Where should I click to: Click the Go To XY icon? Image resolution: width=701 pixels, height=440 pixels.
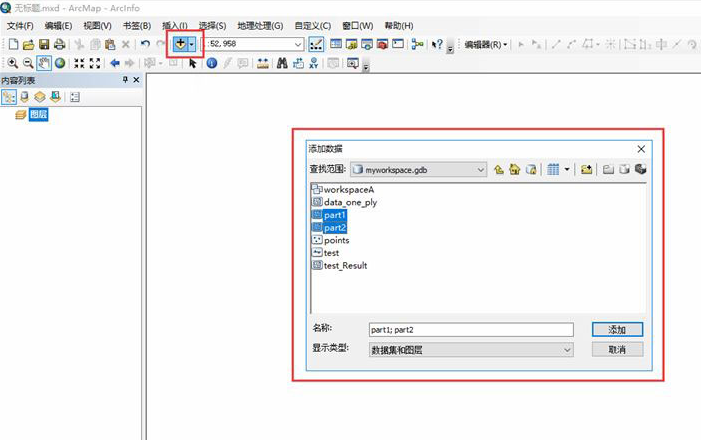314,63
